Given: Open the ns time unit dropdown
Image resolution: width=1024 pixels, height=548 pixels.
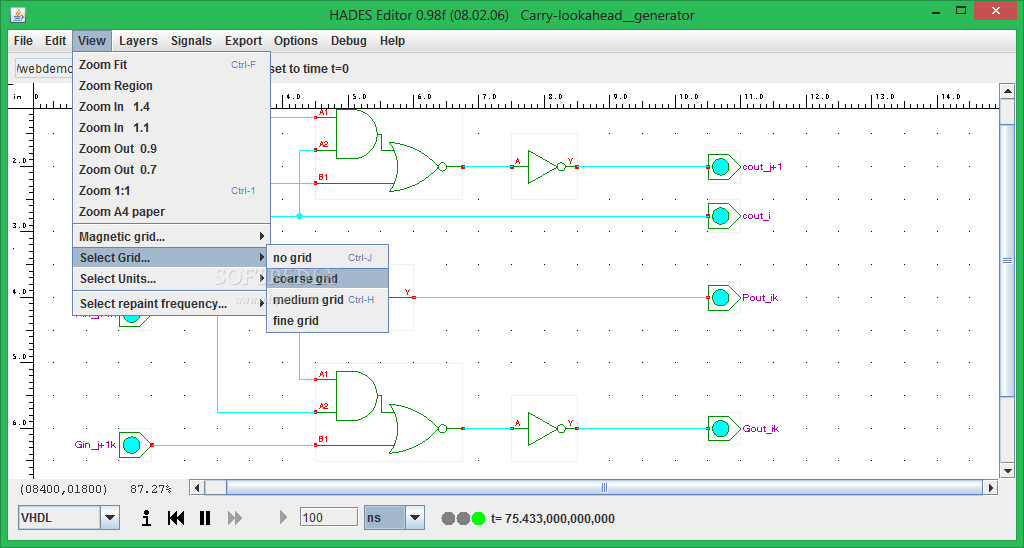Looking at the screenshot, I should [415, 518].
